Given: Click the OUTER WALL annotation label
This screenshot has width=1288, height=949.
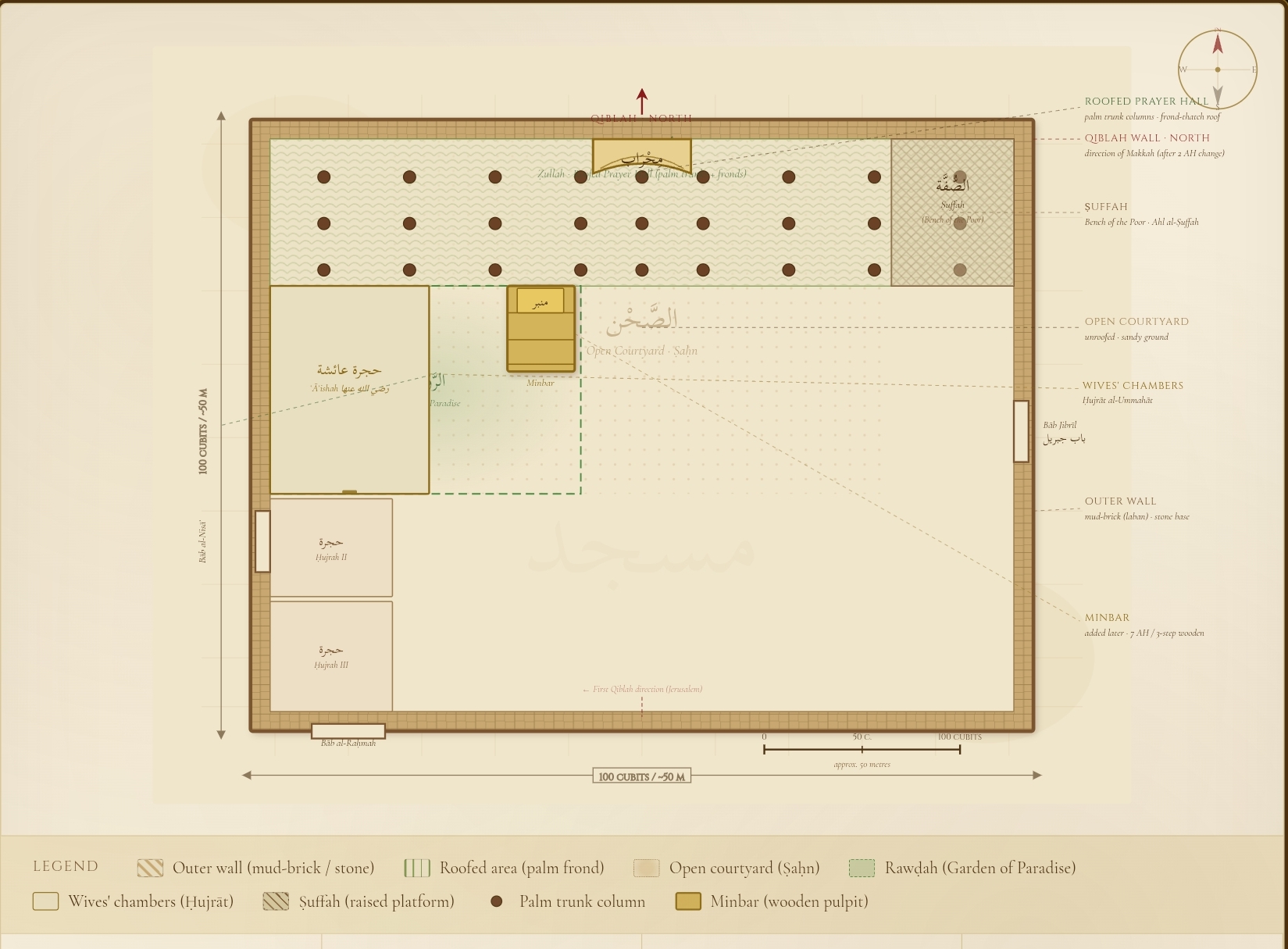Looking at the screenshot, I should [x=1120, y=501].
